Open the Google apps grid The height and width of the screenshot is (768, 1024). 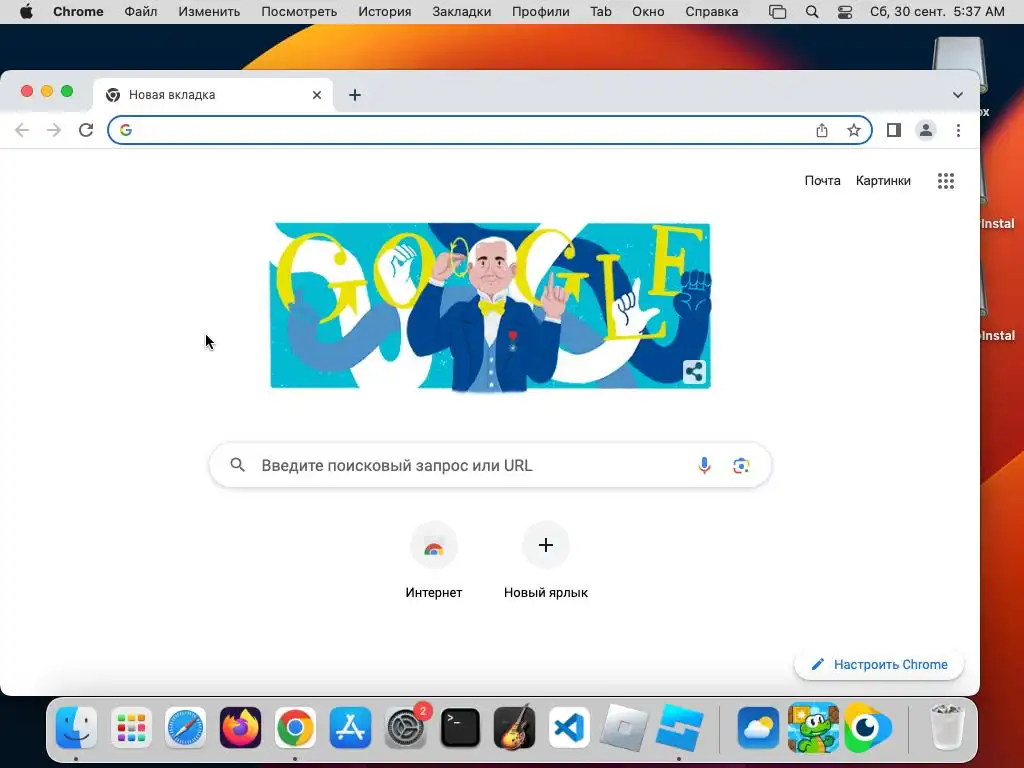[x=946, y=181]
